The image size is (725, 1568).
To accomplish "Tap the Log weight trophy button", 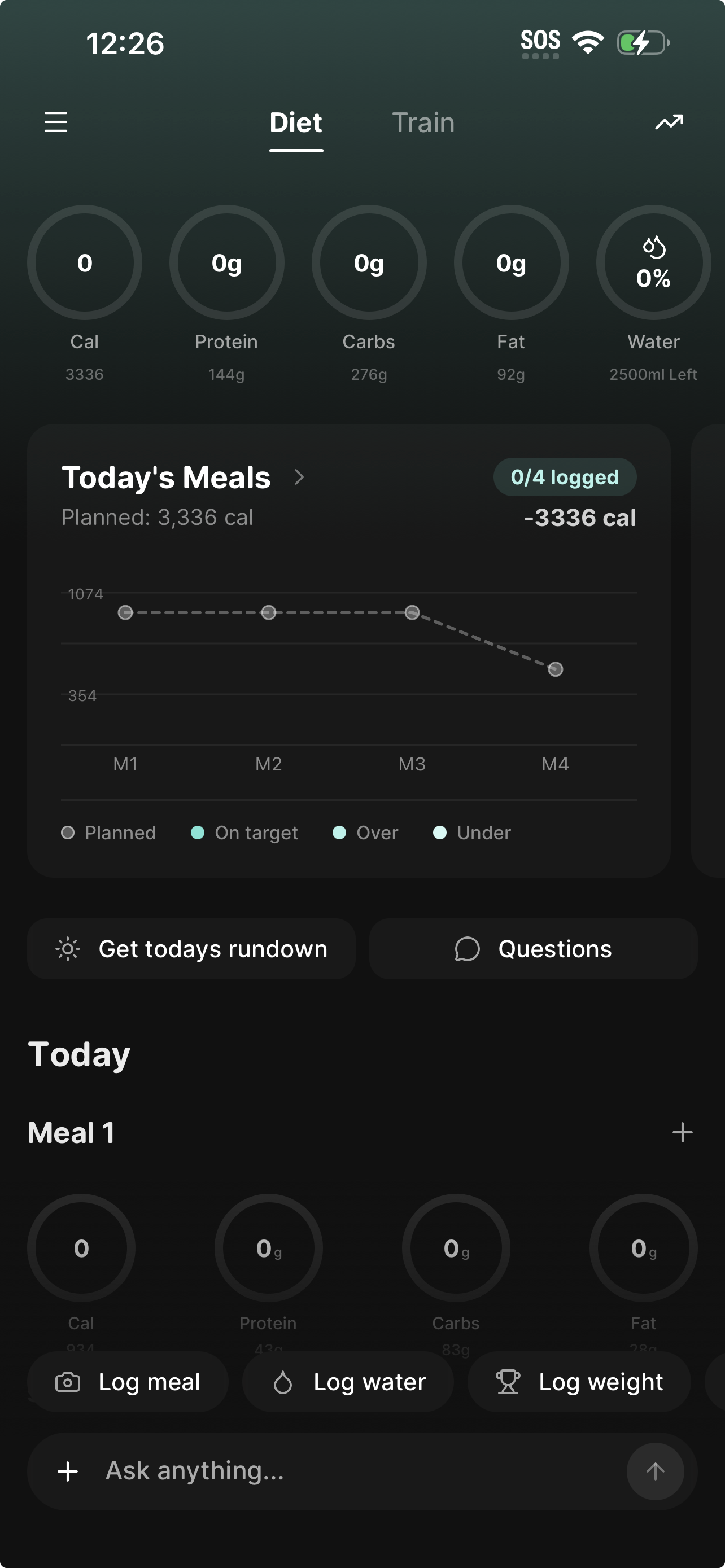I will [579, 1382].
